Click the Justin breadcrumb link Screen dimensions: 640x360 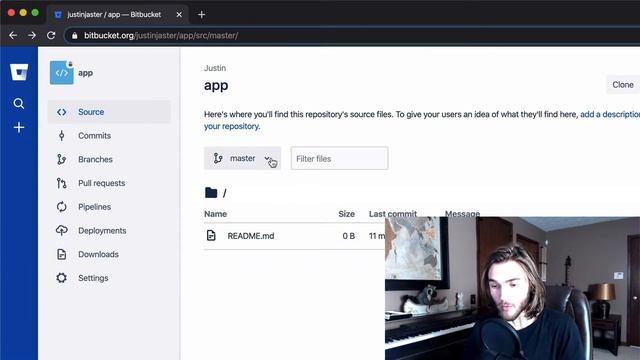pyautogui.click(x=215, y=68)
